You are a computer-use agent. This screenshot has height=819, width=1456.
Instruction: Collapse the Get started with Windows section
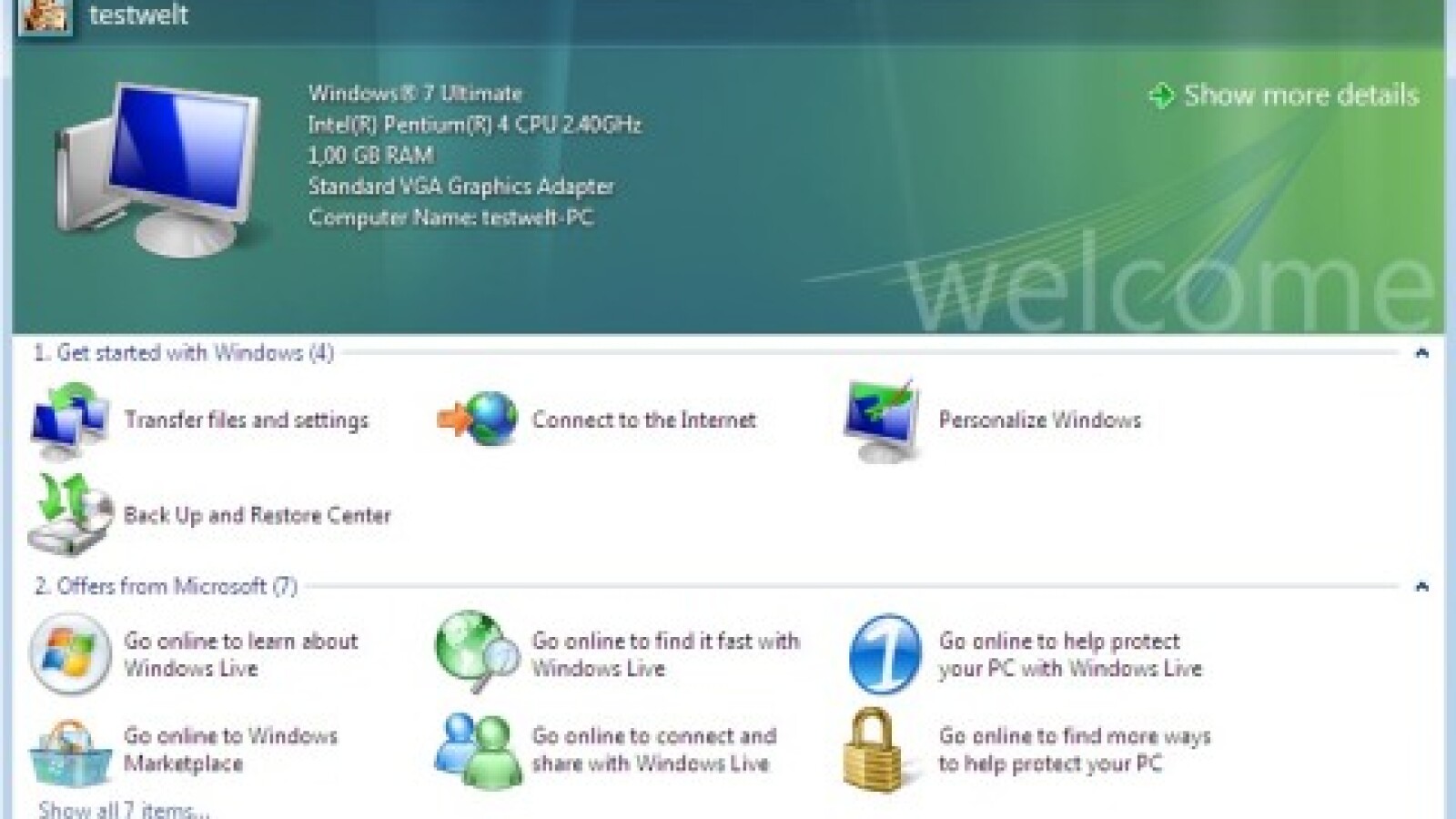[x=1421, y=353]
